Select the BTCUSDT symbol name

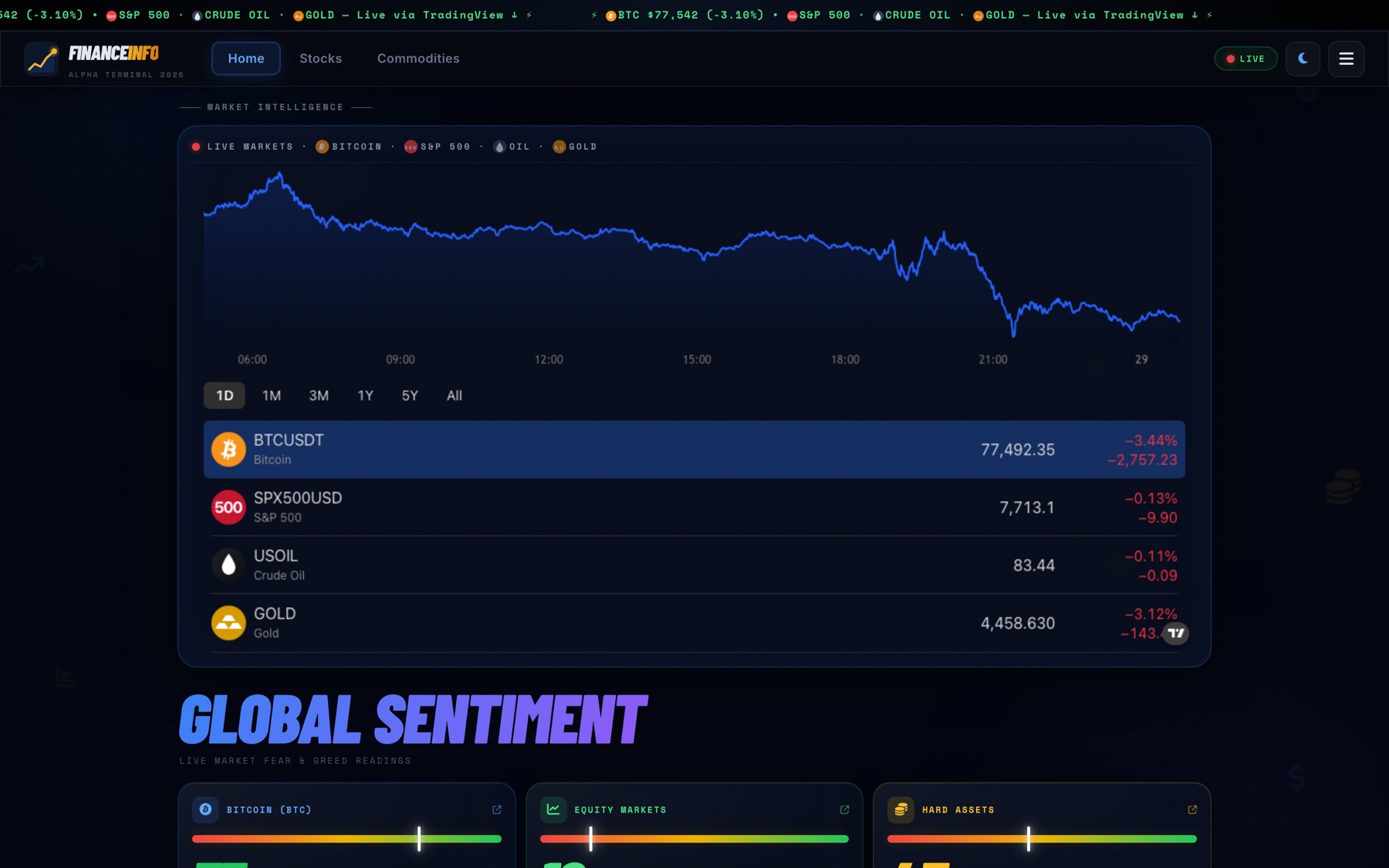click(x=289, y=440)
